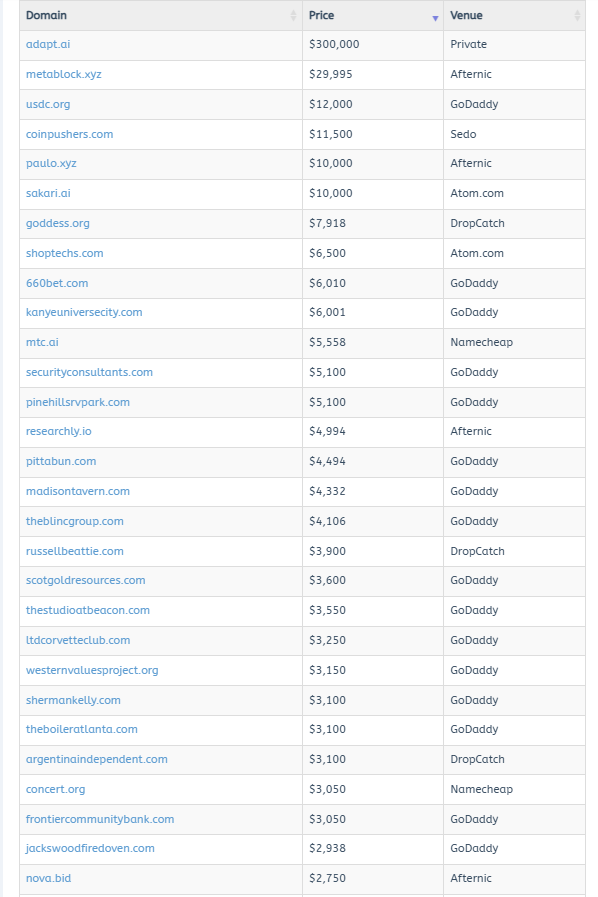Select the goddess.org link

(58, 224)
